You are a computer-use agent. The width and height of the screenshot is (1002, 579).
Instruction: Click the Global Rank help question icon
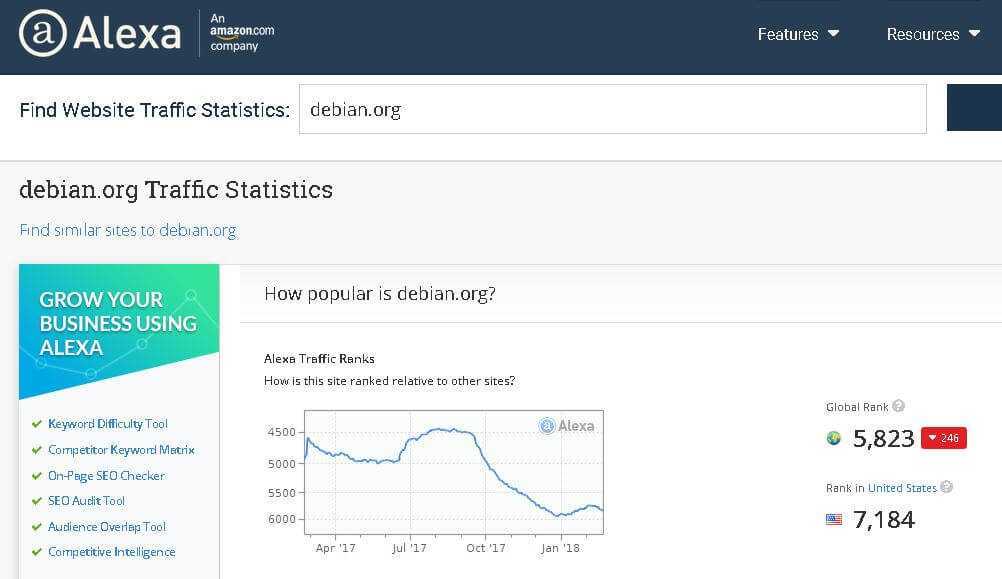point(898,406)
